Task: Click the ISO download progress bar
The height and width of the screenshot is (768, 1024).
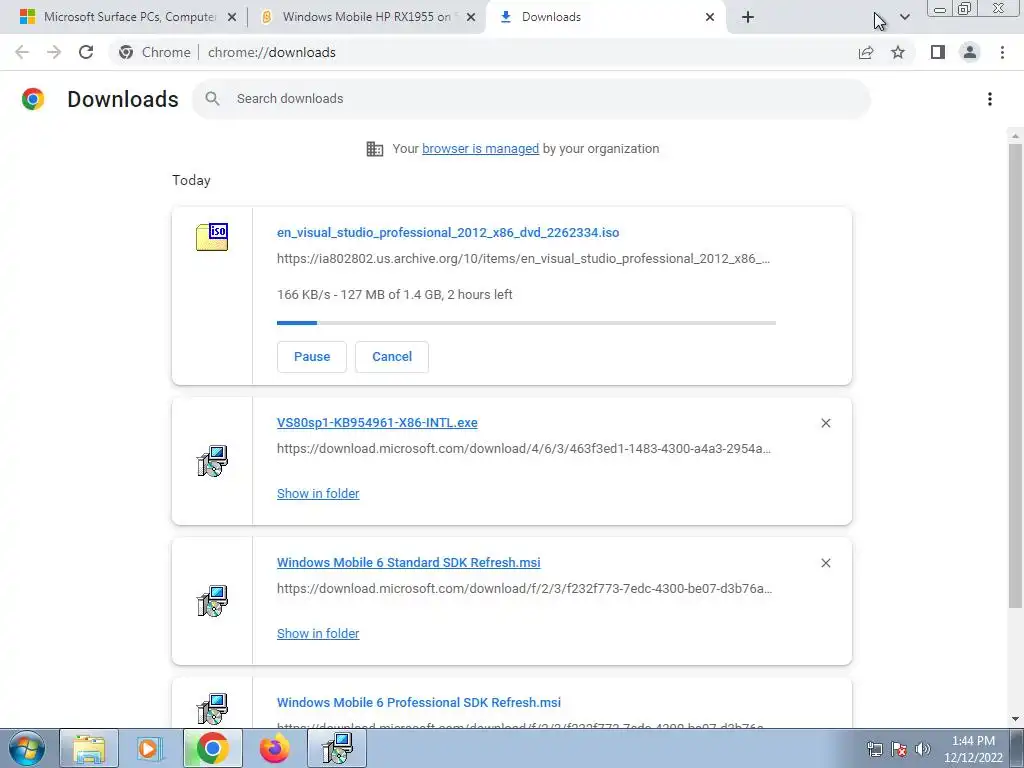Action: [x=526, y=323]
